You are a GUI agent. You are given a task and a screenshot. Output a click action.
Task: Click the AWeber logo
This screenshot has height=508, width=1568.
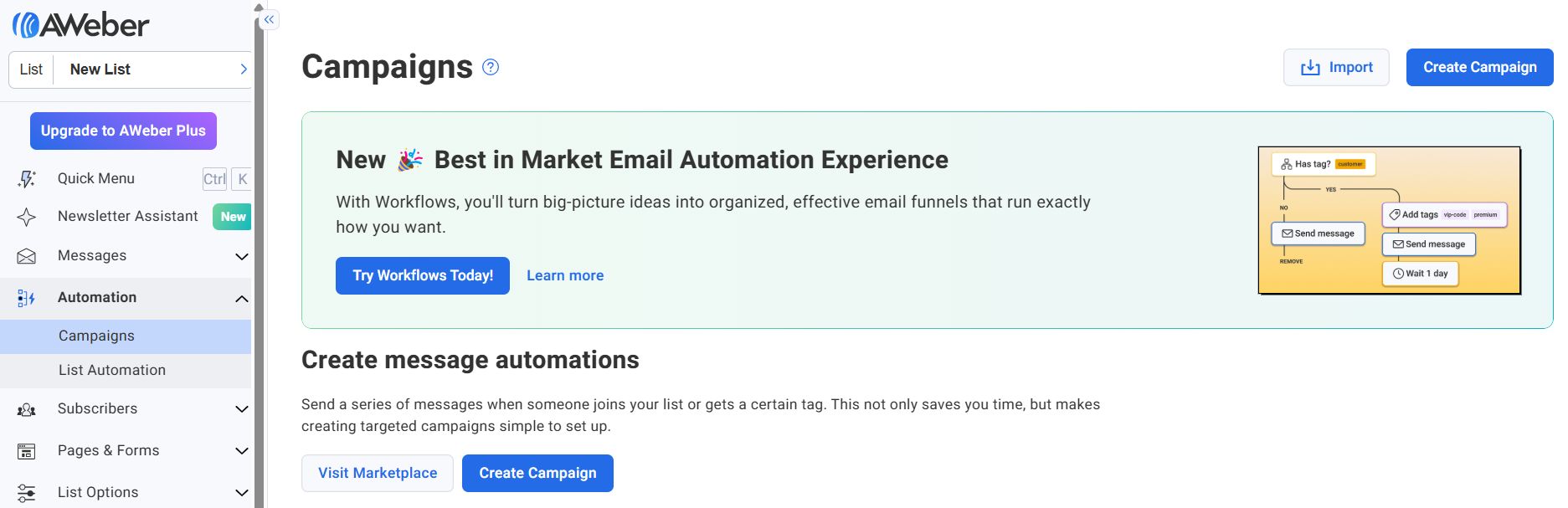[x=81, y=25]
